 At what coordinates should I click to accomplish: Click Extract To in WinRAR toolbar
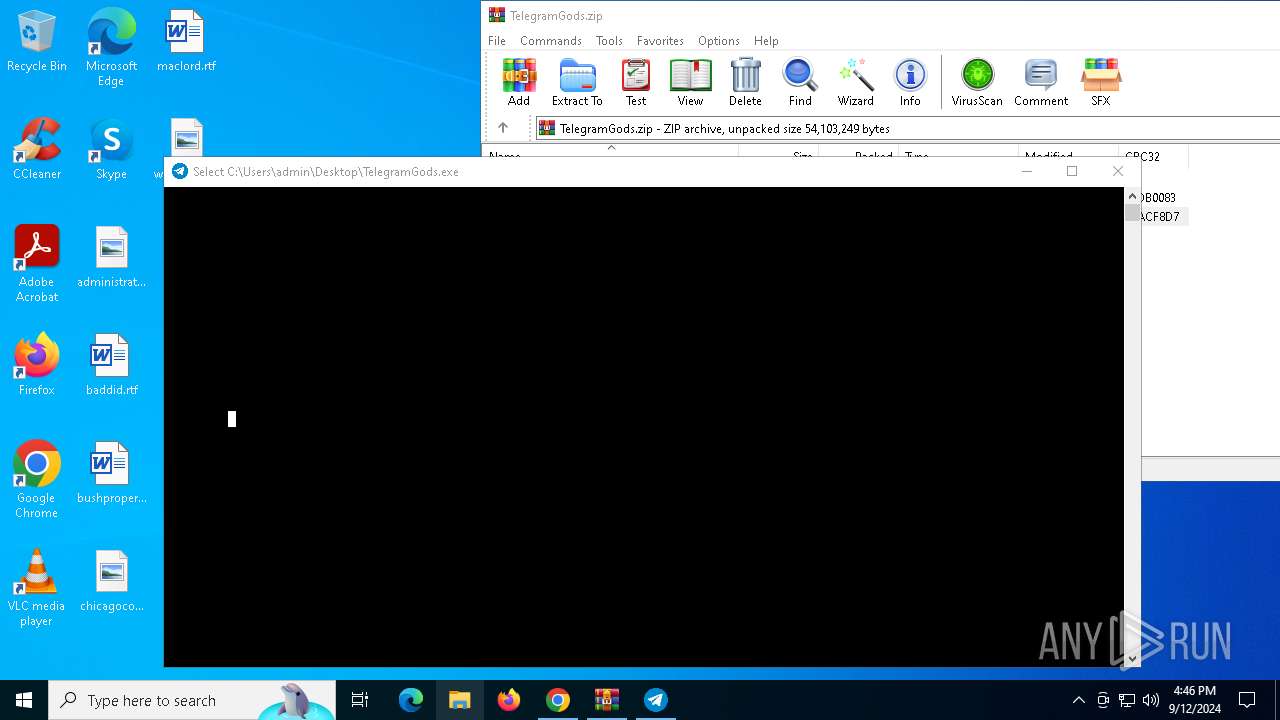[577, 82]
